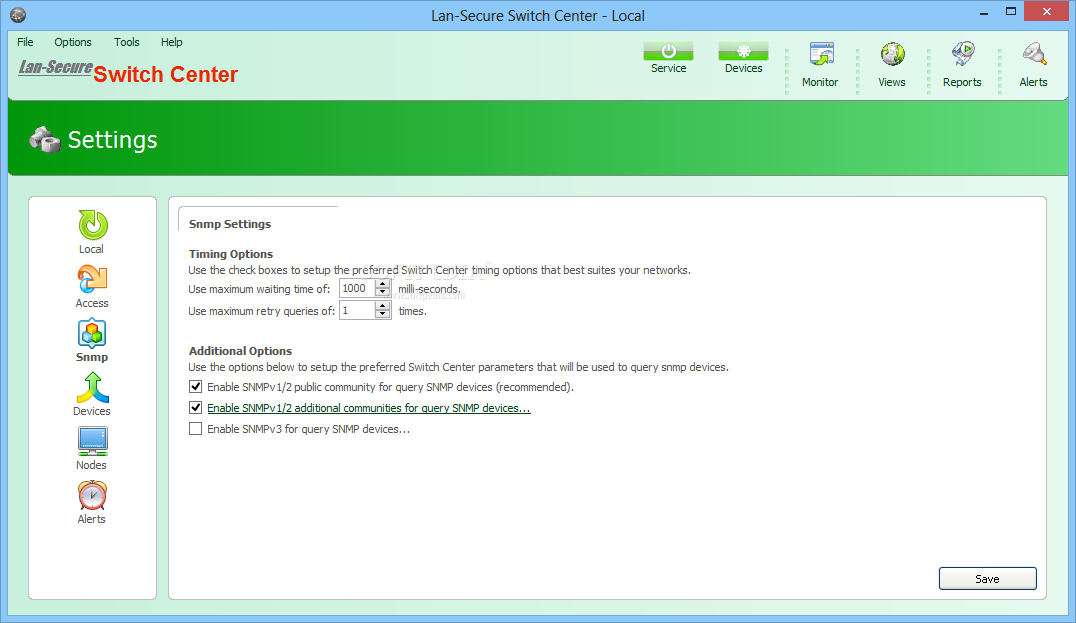The height and width of the screenshot is (623, 1076).
Task: Open the Tools menu
Action: tap(127, 42)
